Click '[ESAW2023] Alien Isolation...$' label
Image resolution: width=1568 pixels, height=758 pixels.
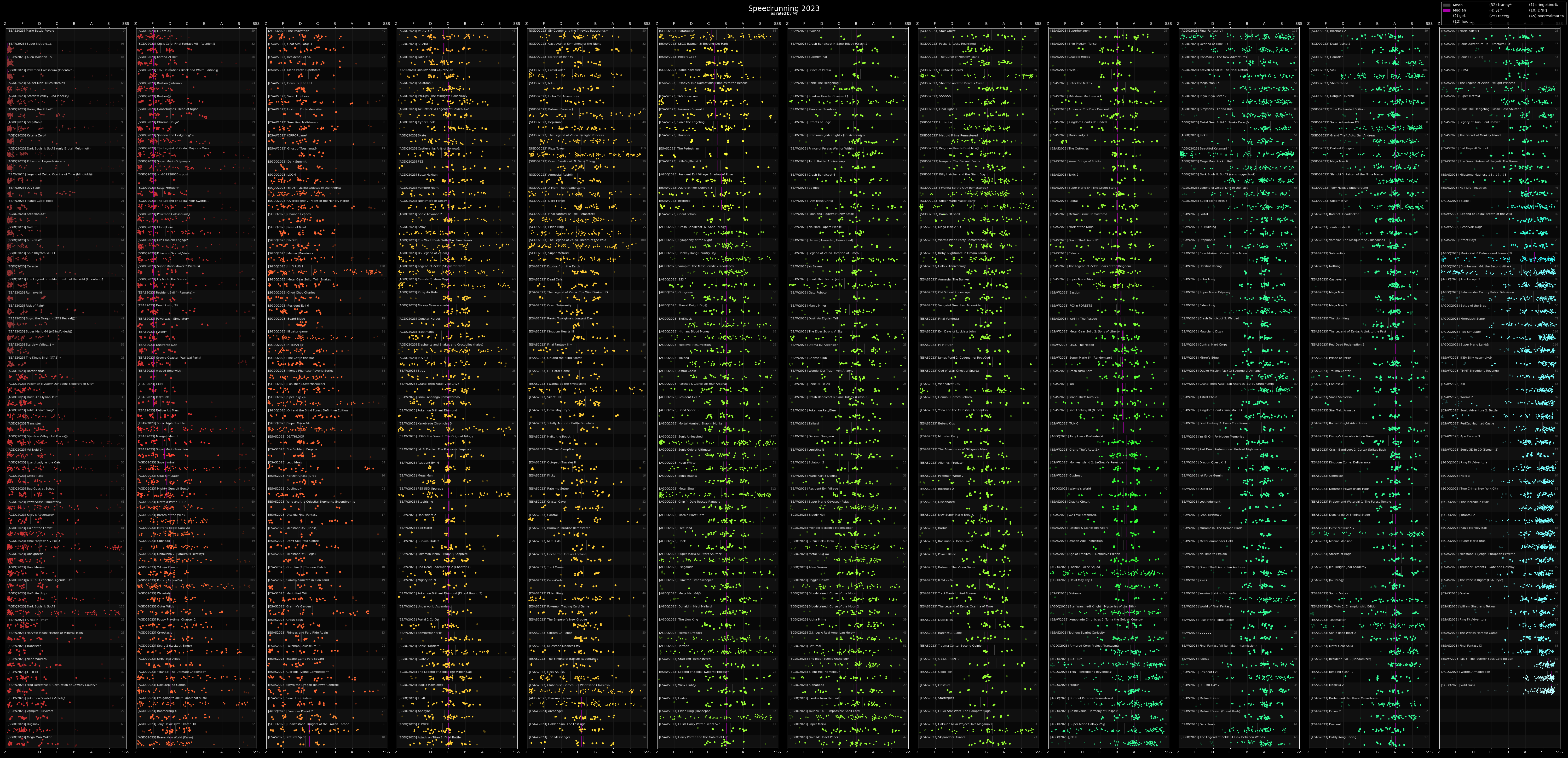(29, 57)
